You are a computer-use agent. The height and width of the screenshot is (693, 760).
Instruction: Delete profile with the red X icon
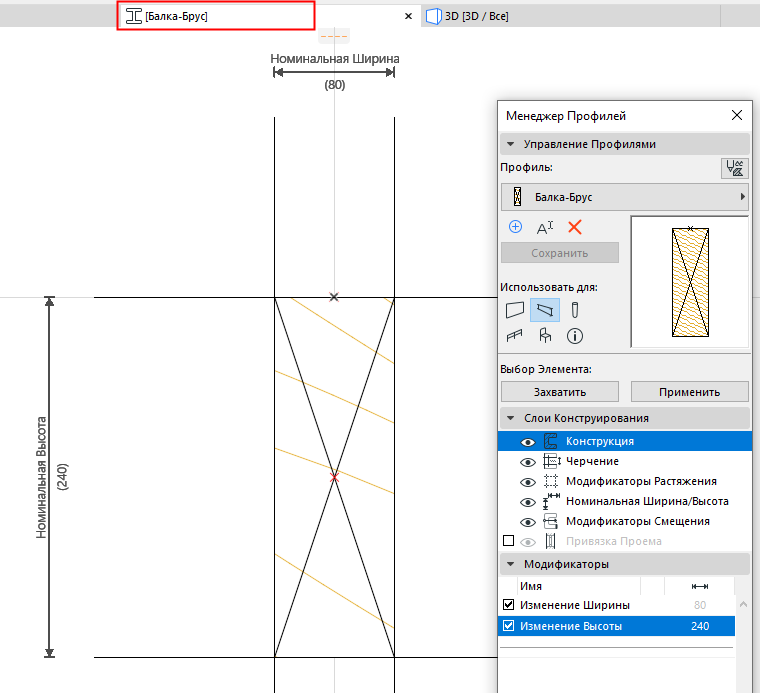575,227
